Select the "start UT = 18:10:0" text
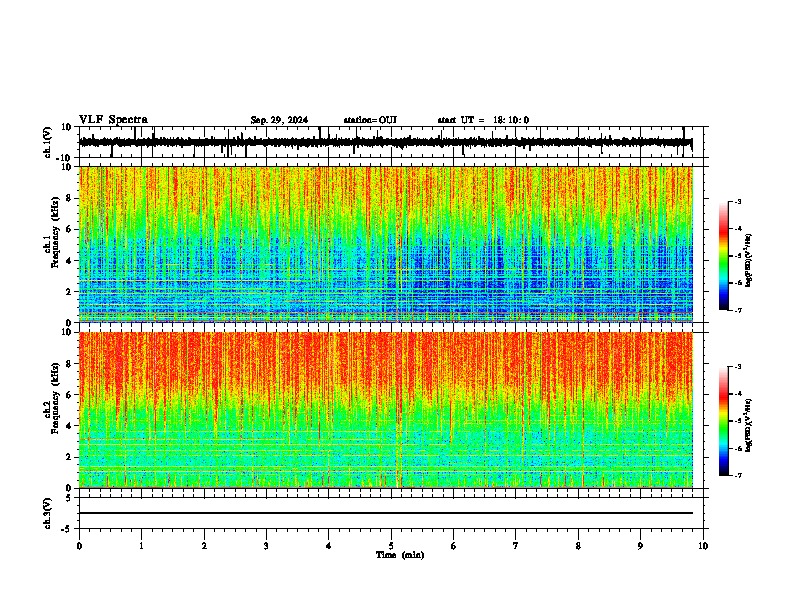Viewport: 792px width, 612px height. point(483,120)
